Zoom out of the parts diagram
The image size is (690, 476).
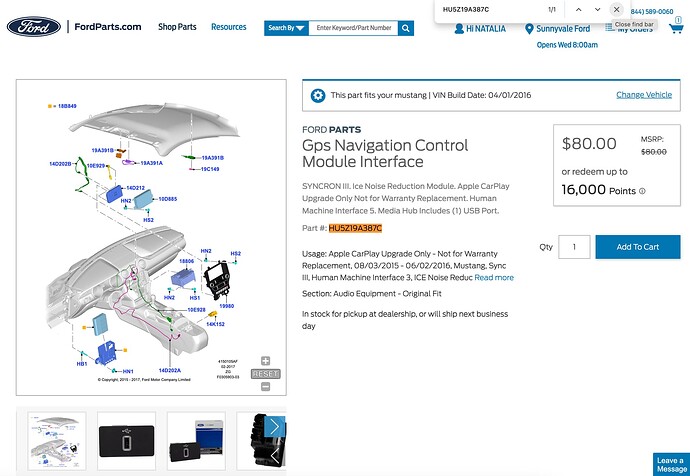coord(265,385)
